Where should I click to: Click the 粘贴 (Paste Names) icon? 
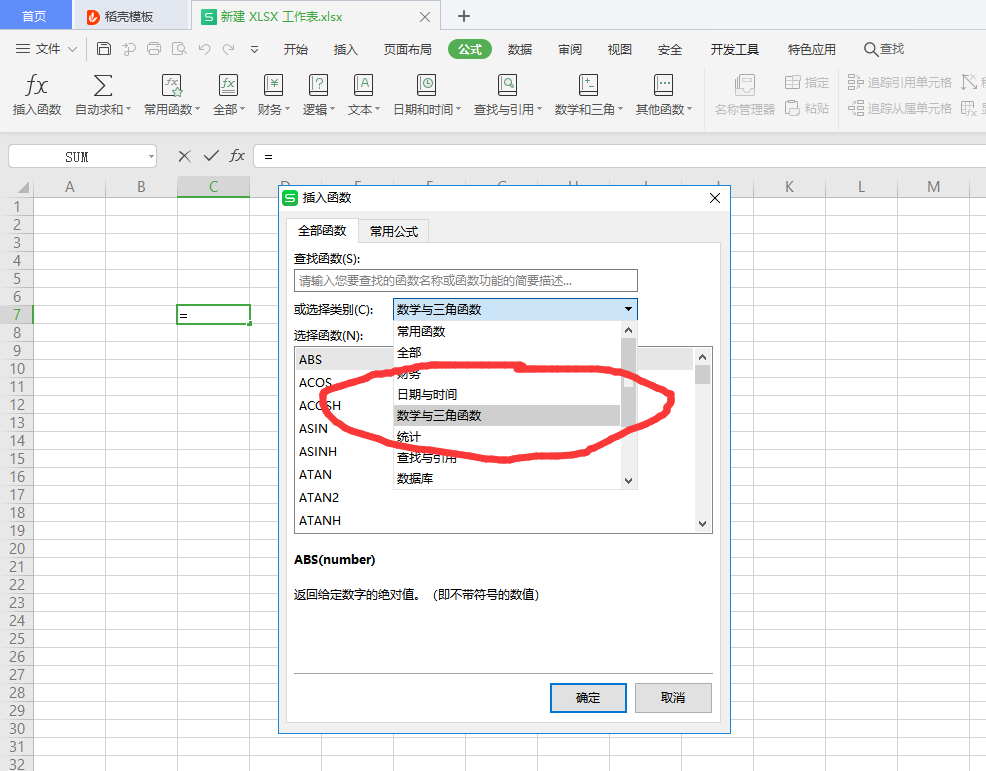tap(807, 108)
